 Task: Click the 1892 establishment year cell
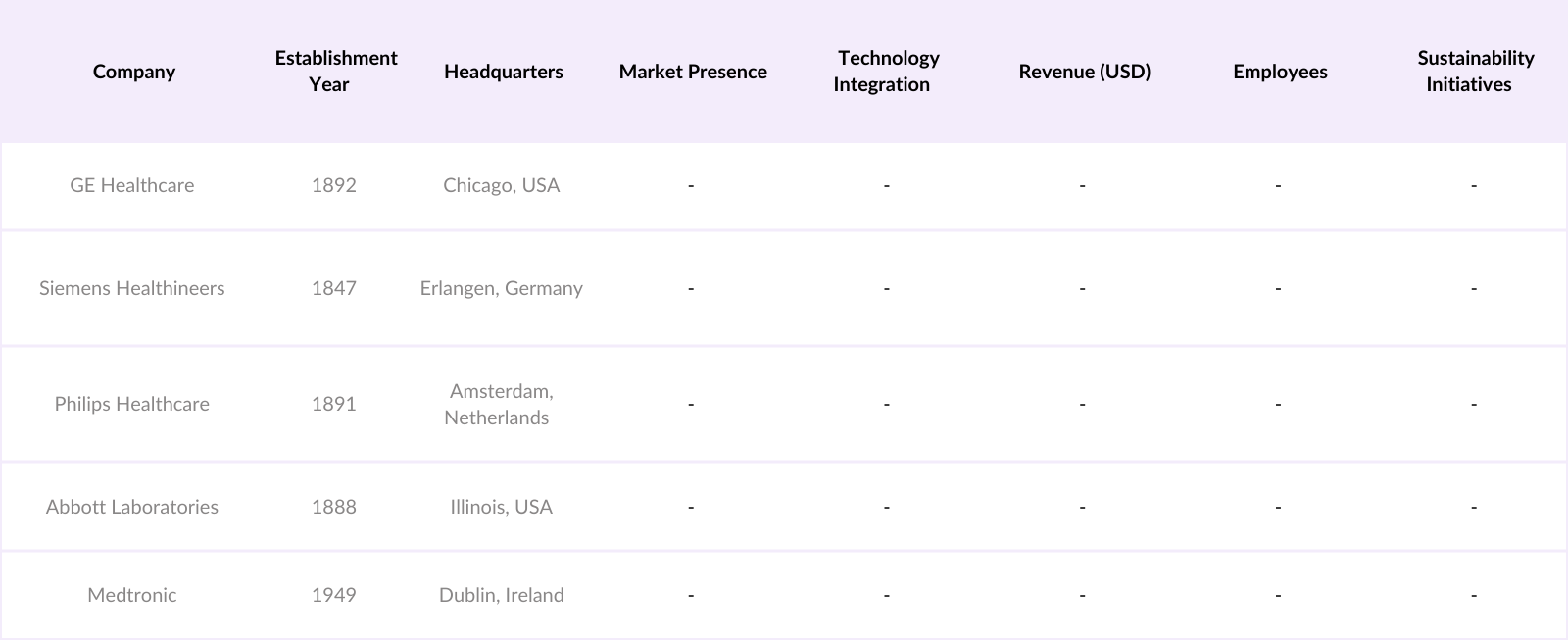click(334, 185)
